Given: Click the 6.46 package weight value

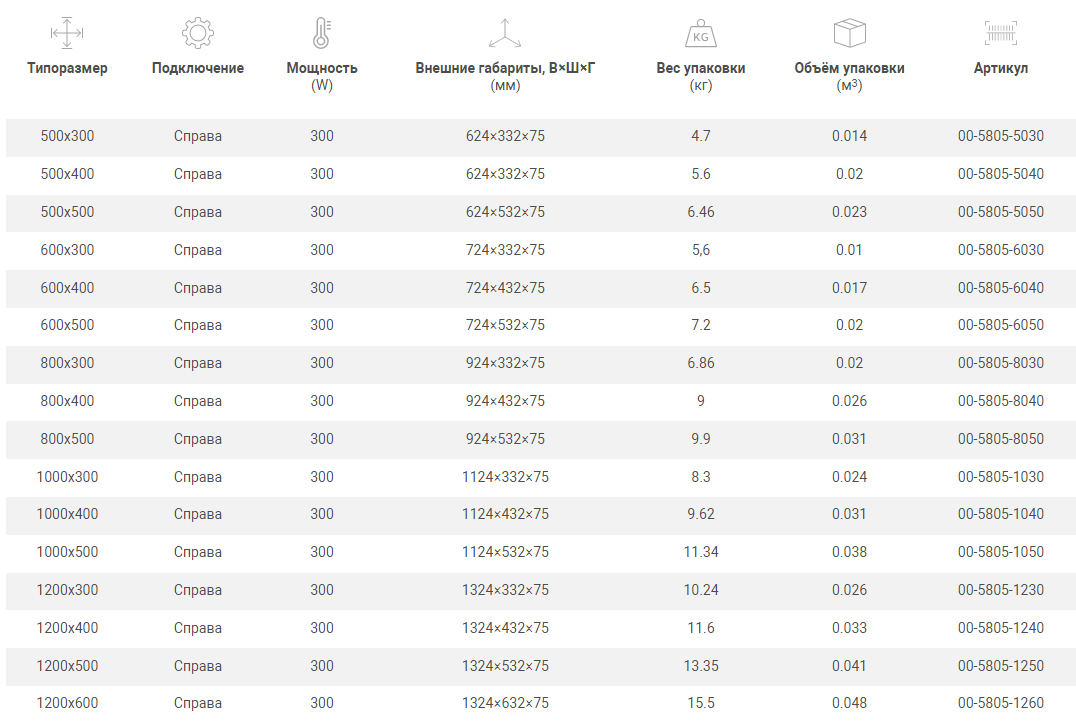Looking at the screenshot, I should click(x=700, y=212).
